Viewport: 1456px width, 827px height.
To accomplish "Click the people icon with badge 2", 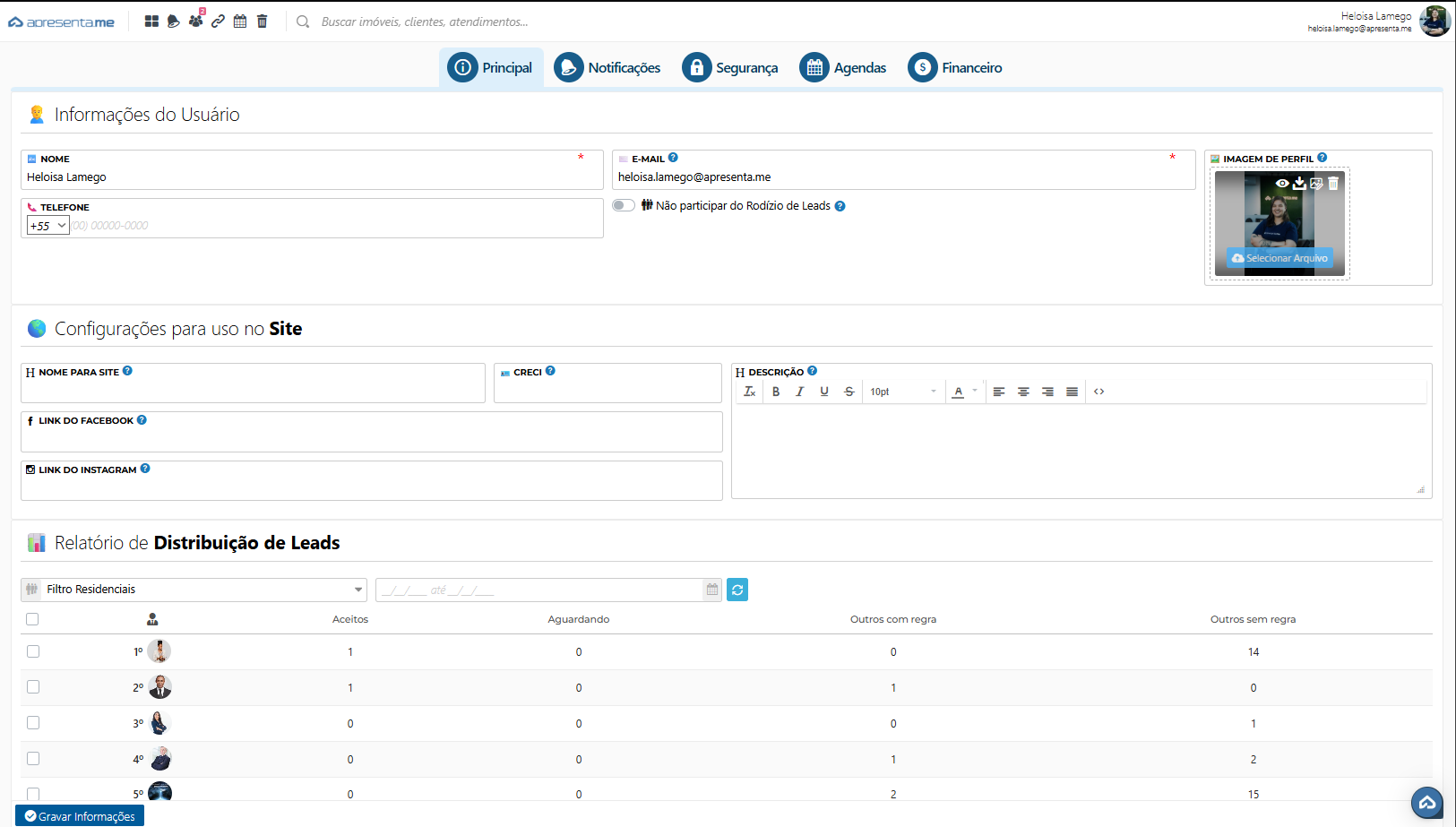I will (195, 21).
